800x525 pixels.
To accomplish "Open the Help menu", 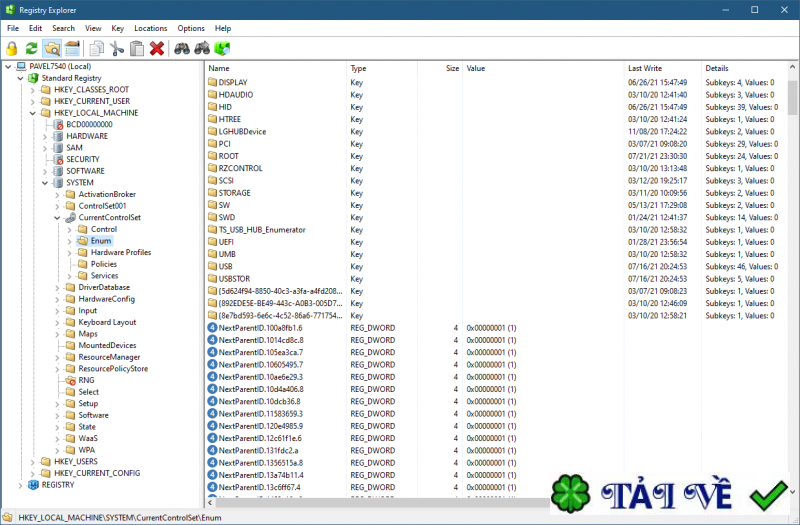I will click(222, 28).
